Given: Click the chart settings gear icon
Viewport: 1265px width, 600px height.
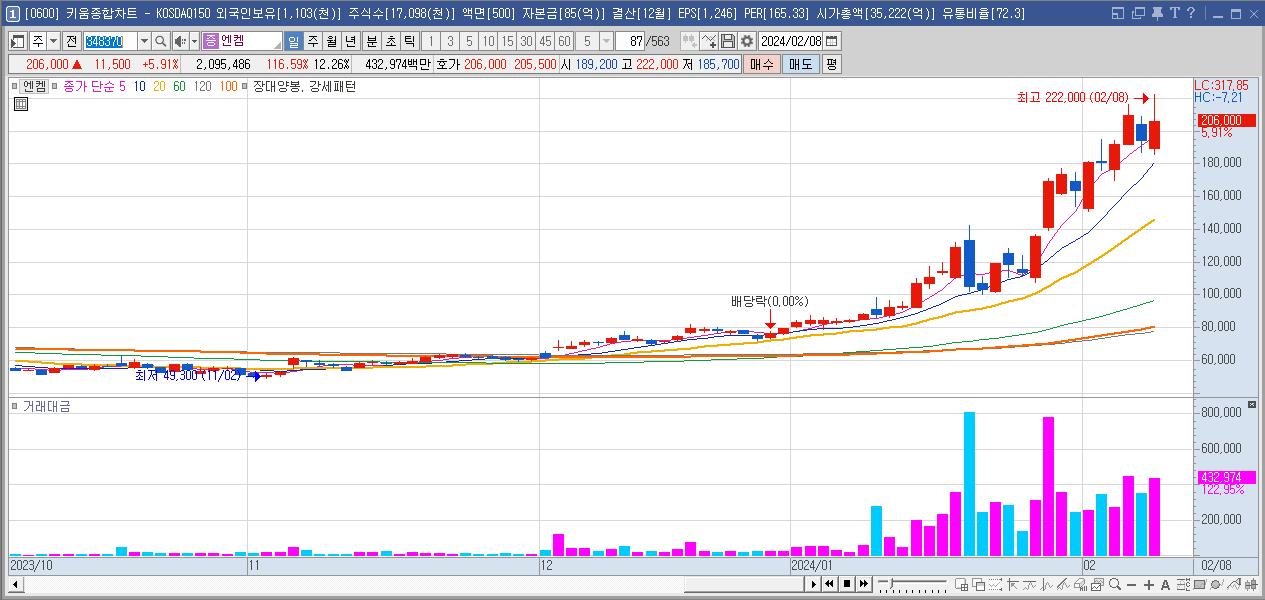Looking at the screenshot, I should [747, 41].
